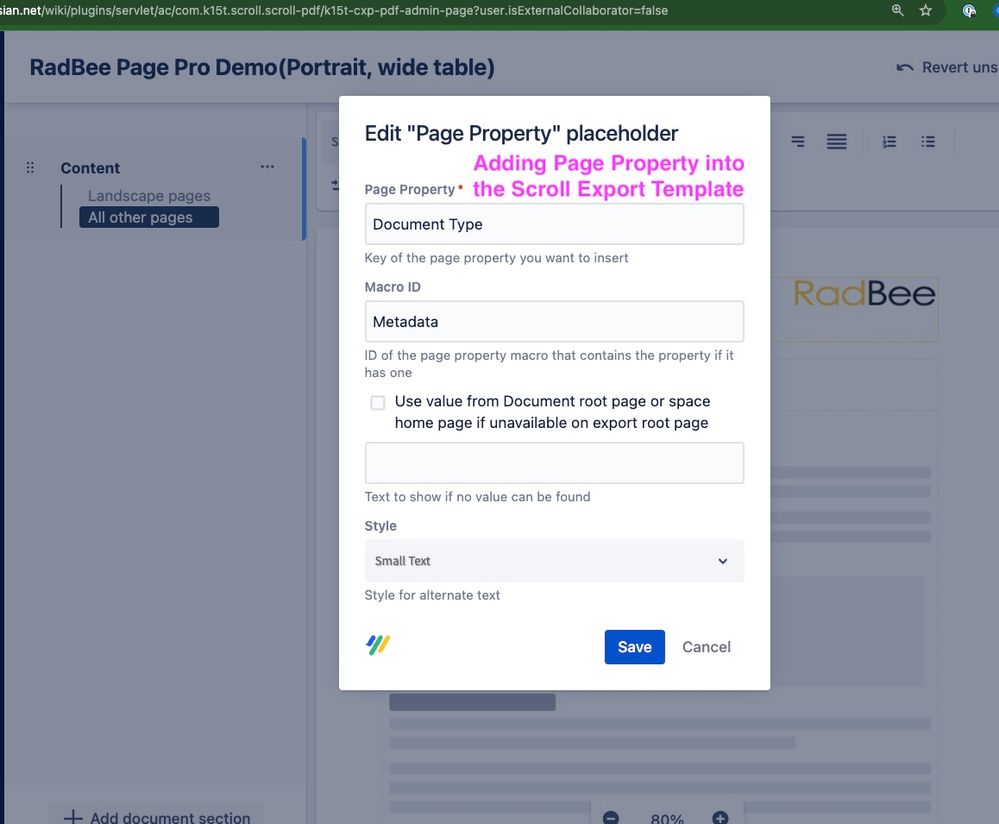Click the 80% zoom level value
The image size is (999, 824).
click(666, 818)
